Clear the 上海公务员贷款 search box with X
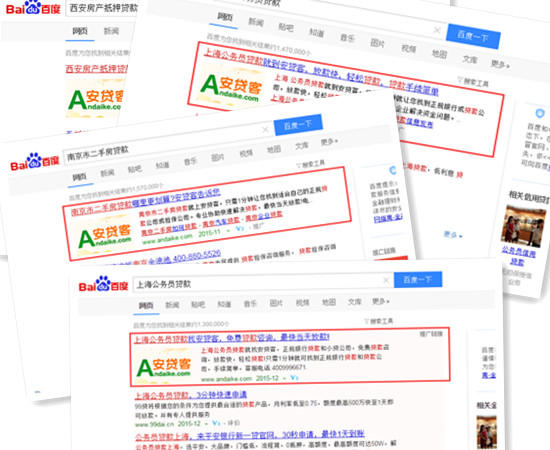 pos(386,280)
